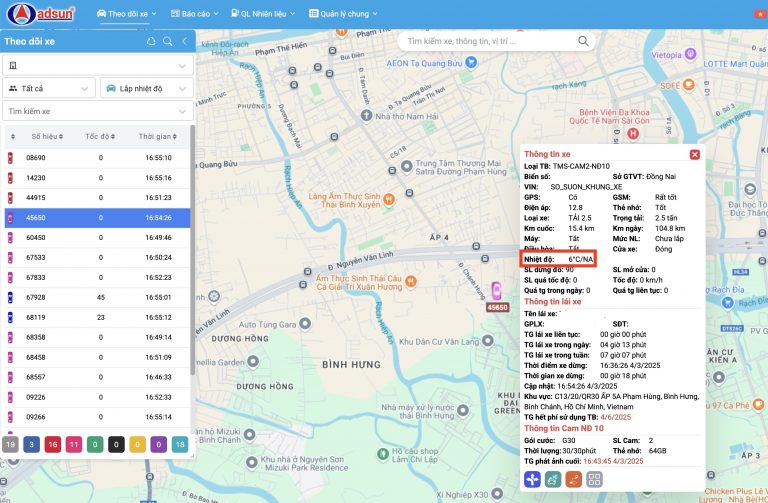Open the Lắp nhiệt độ filter dropdown

tap(145, 88)
